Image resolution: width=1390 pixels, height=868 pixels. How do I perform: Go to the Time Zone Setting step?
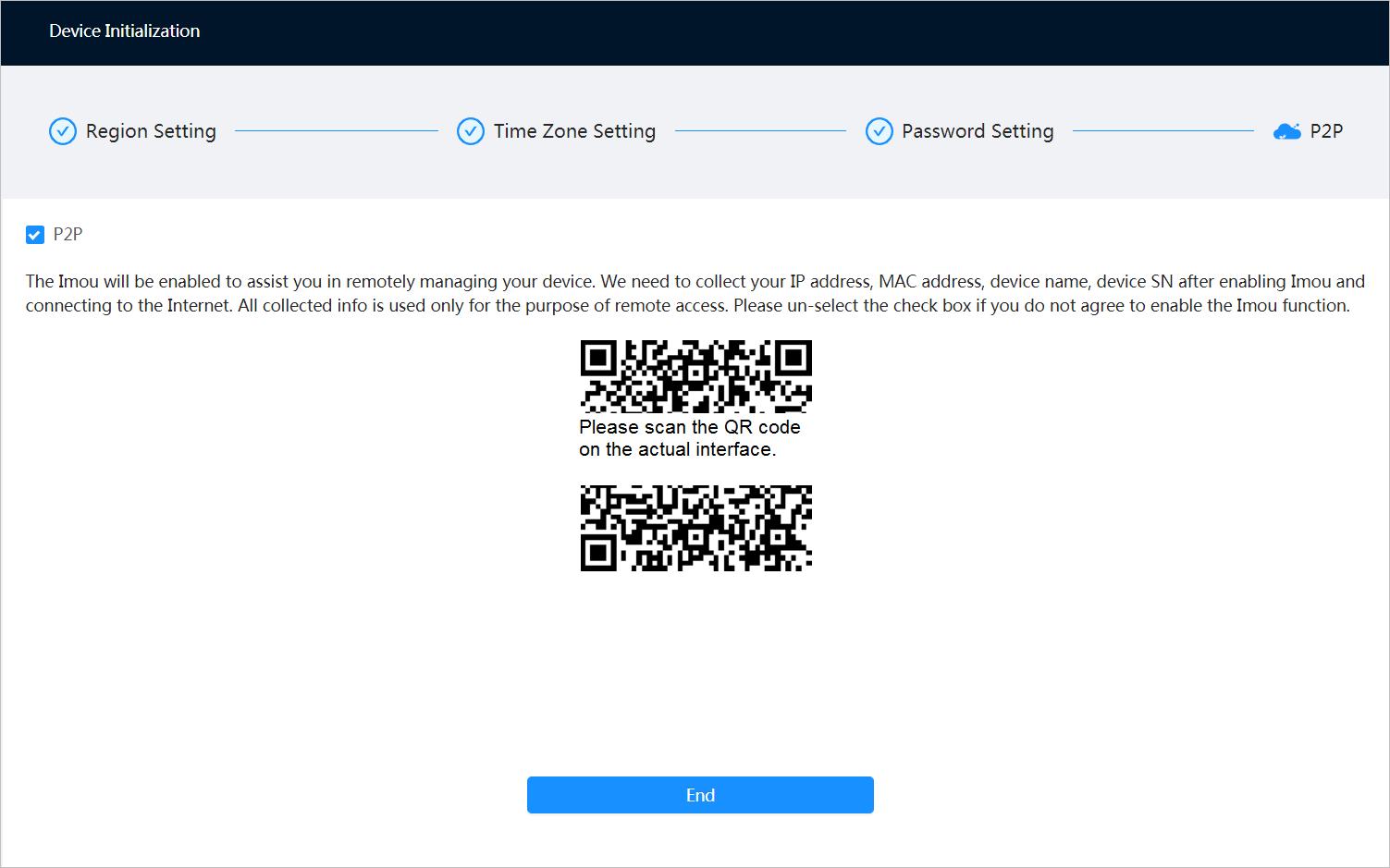(574, 131)
